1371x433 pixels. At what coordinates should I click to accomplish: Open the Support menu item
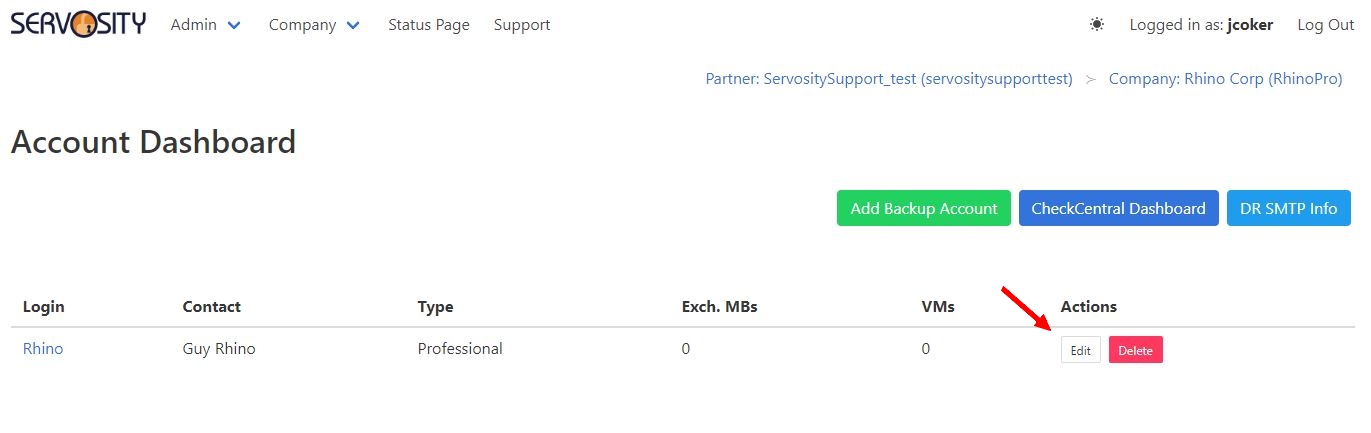(x=522, y=25)
